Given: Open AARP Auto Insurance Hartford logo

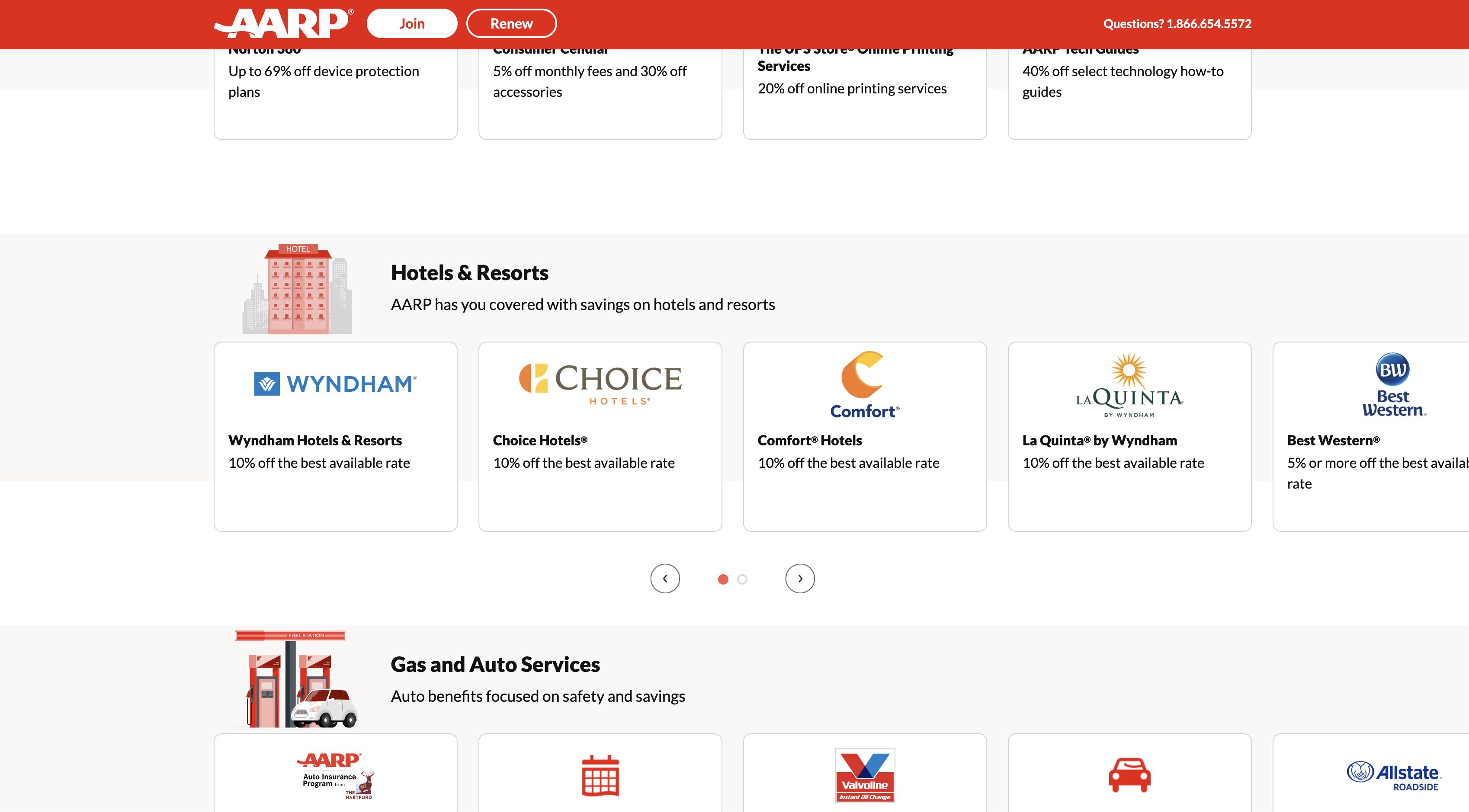Looking at the screenshot, I should pos(335,776).
